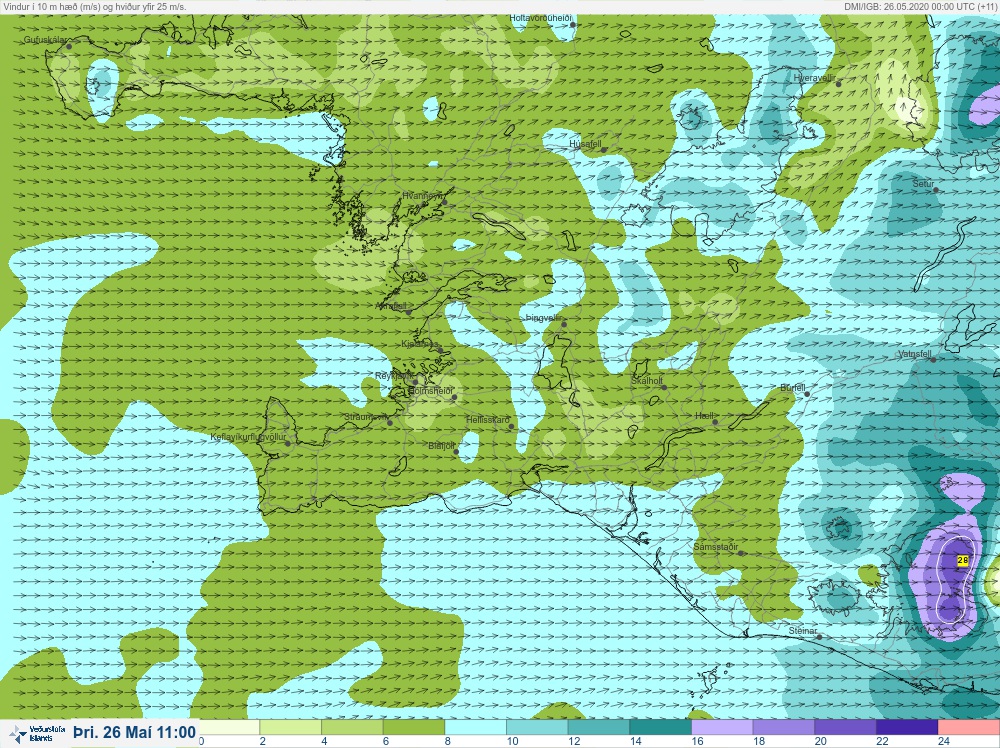
Task: Click the Veðurstofa Íslands logo
Action: [x=35, y=733]
